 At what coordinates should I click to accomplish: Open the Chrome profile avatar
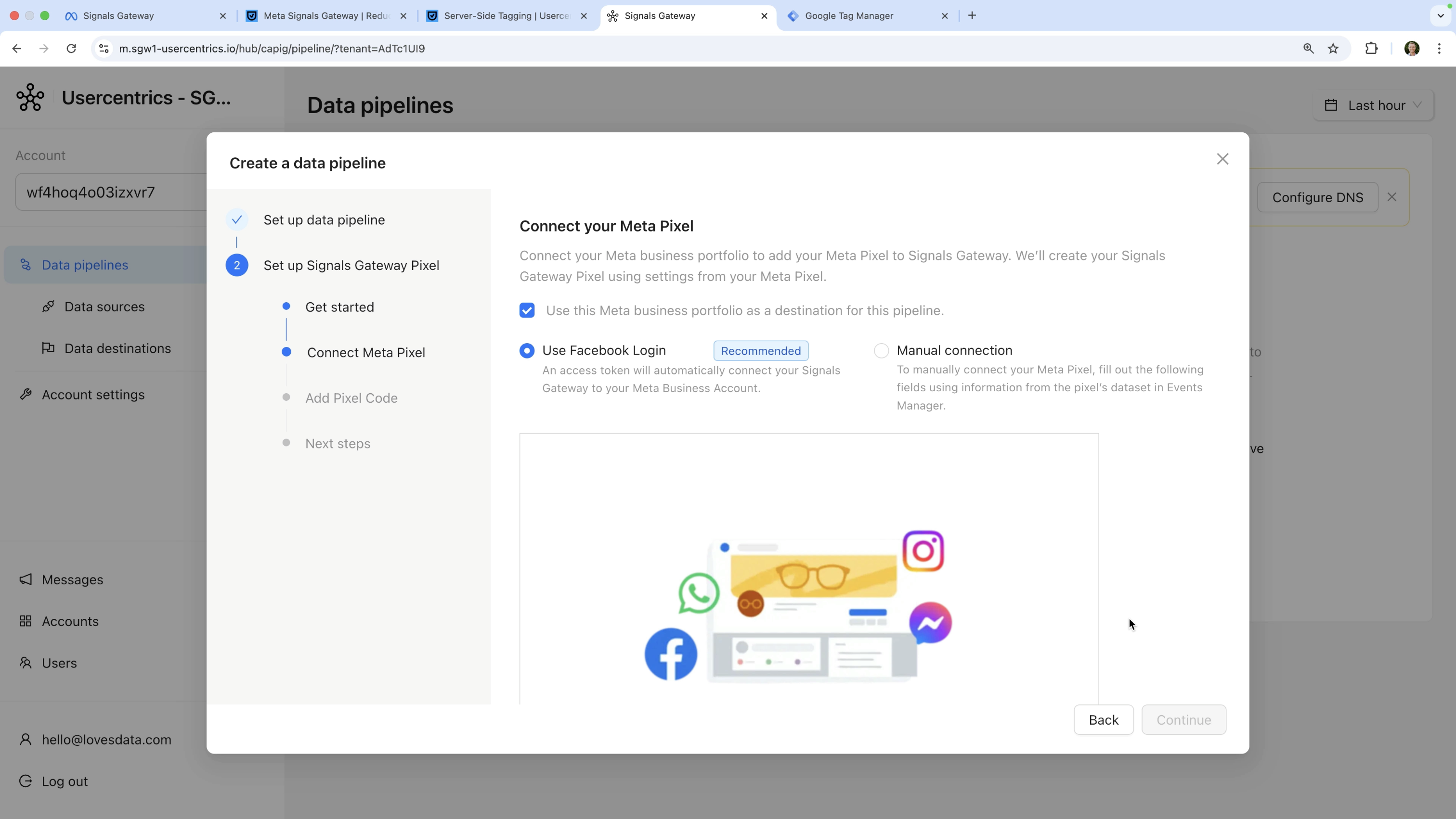pos(1412,49)
